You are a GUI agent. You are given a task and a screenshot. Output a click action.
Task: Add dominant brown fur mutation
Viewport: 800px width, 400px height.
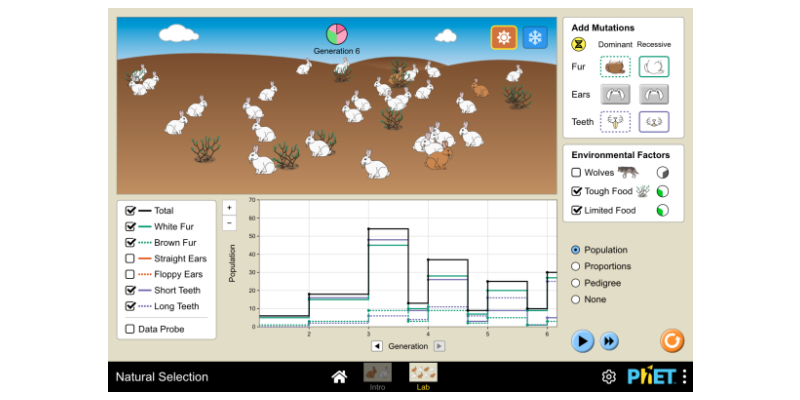[614, 67]
